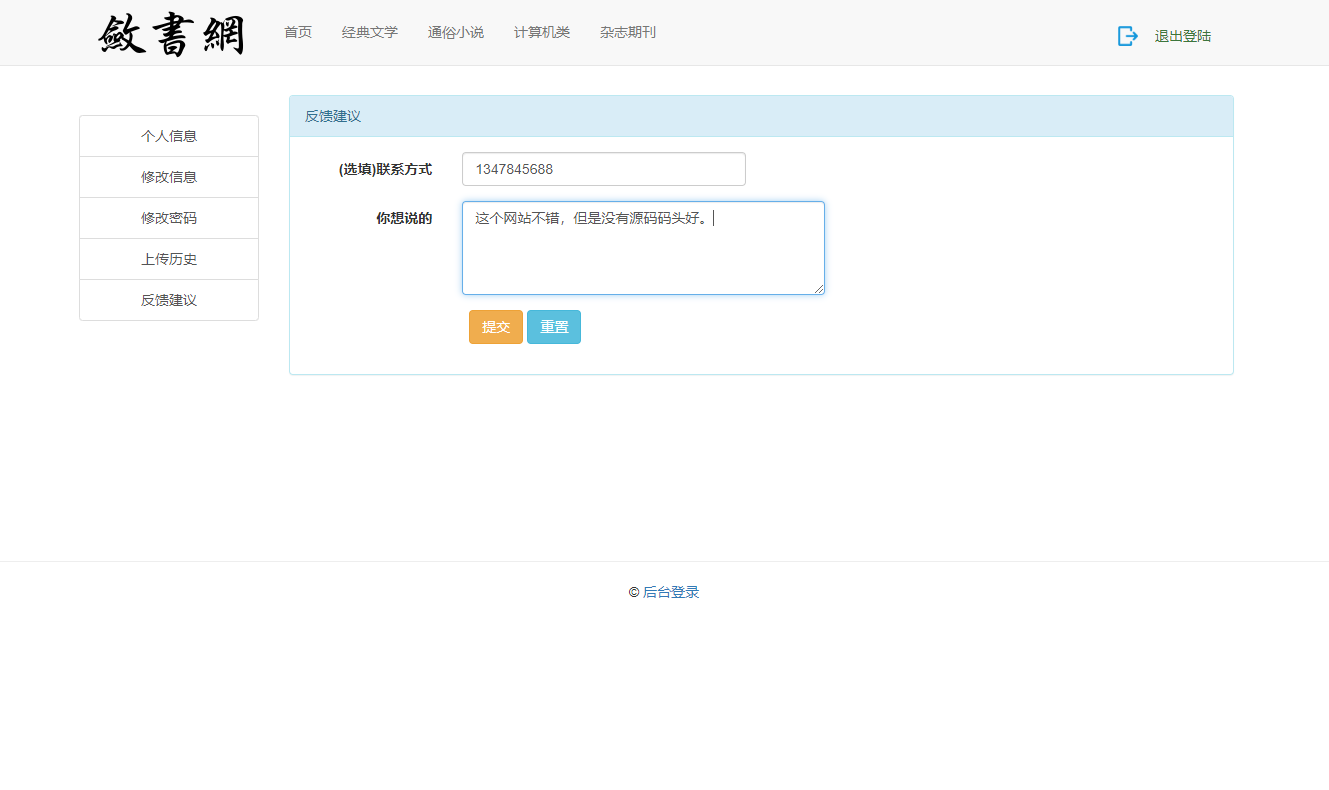Click 退出登陆 to log out

click(1183, 35)
